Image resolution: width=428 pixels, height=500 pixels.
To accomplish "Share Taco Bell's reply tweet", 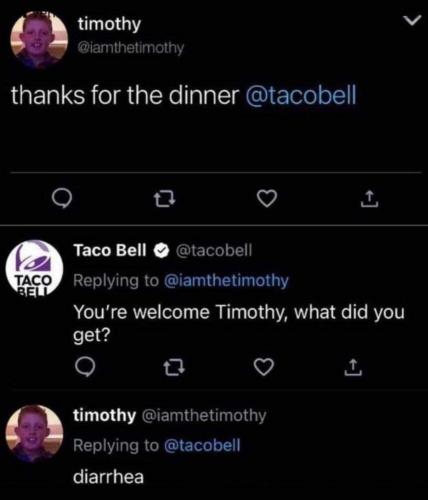I will (x=353, y=367).
